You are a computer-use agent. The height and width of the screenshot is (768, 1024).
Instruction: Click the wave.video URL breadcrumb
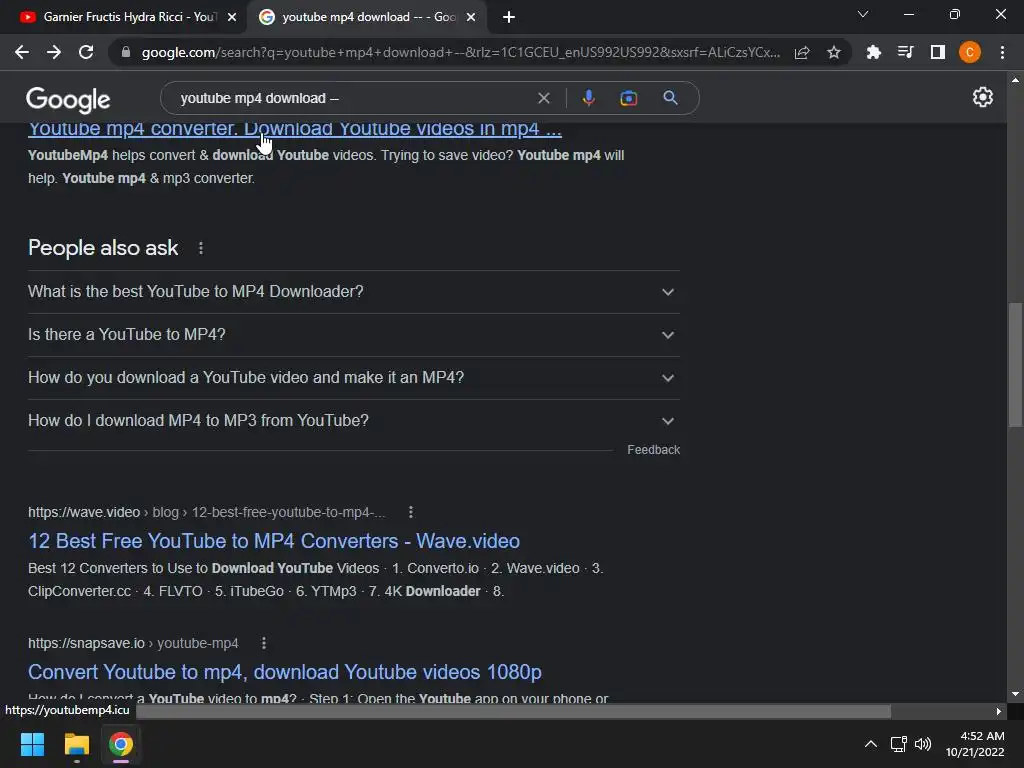point(206,512)
